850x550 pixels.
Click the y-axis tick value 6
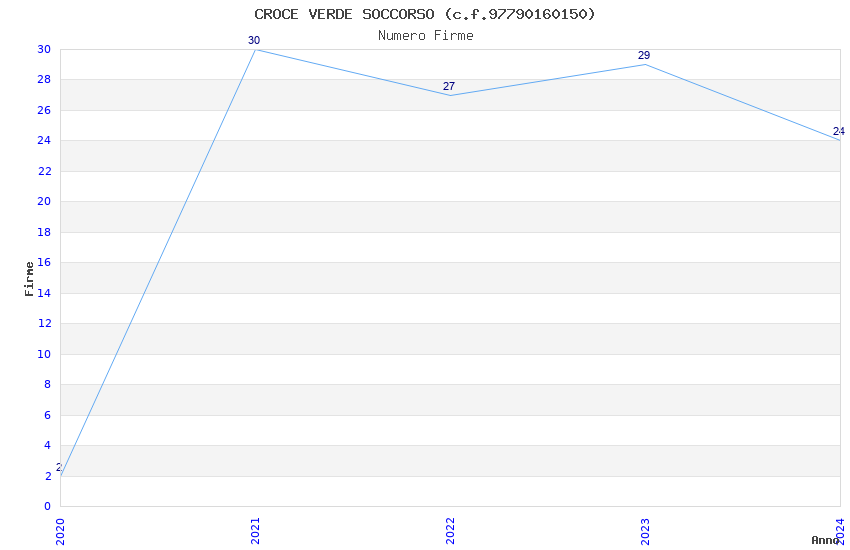[x=48, y=415]
